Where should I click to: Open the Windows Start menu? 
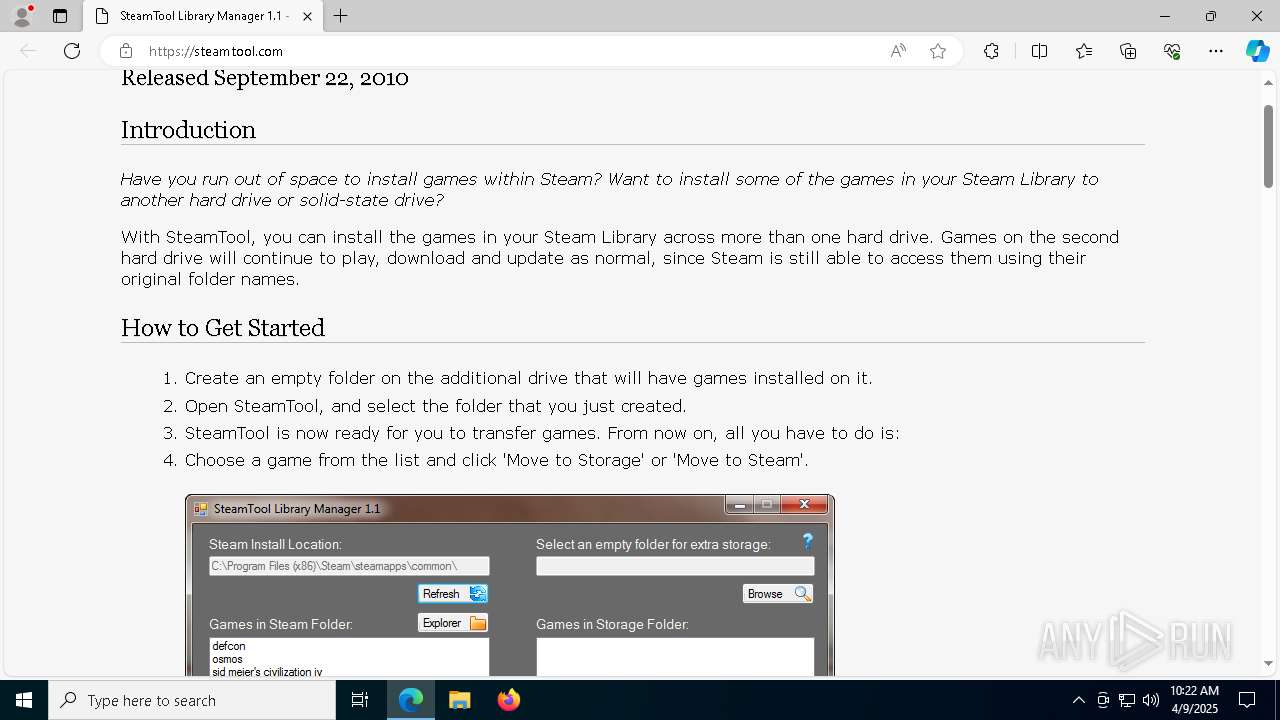24,700
